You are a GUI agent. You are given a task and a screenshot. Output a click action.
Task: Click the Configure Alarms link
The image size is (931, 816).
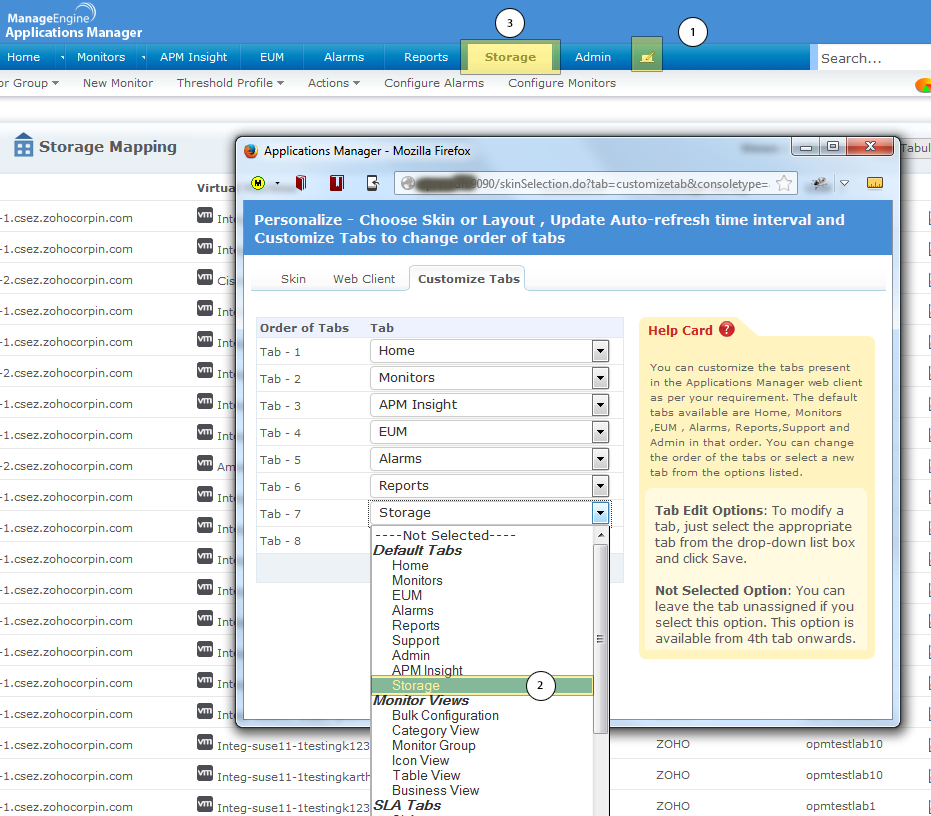click(x=434, y=83)
